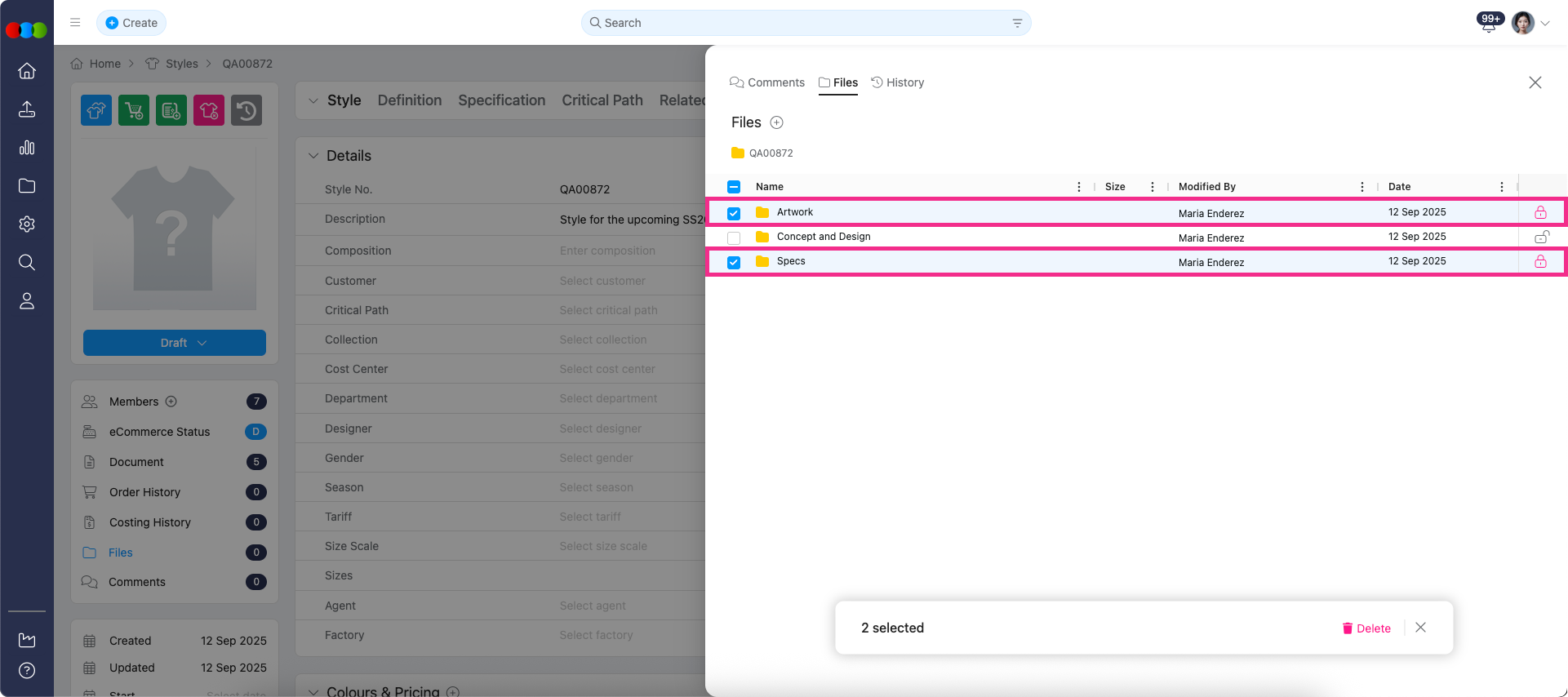
Task: Switch to the Comments tab
Action: (767, 82)
